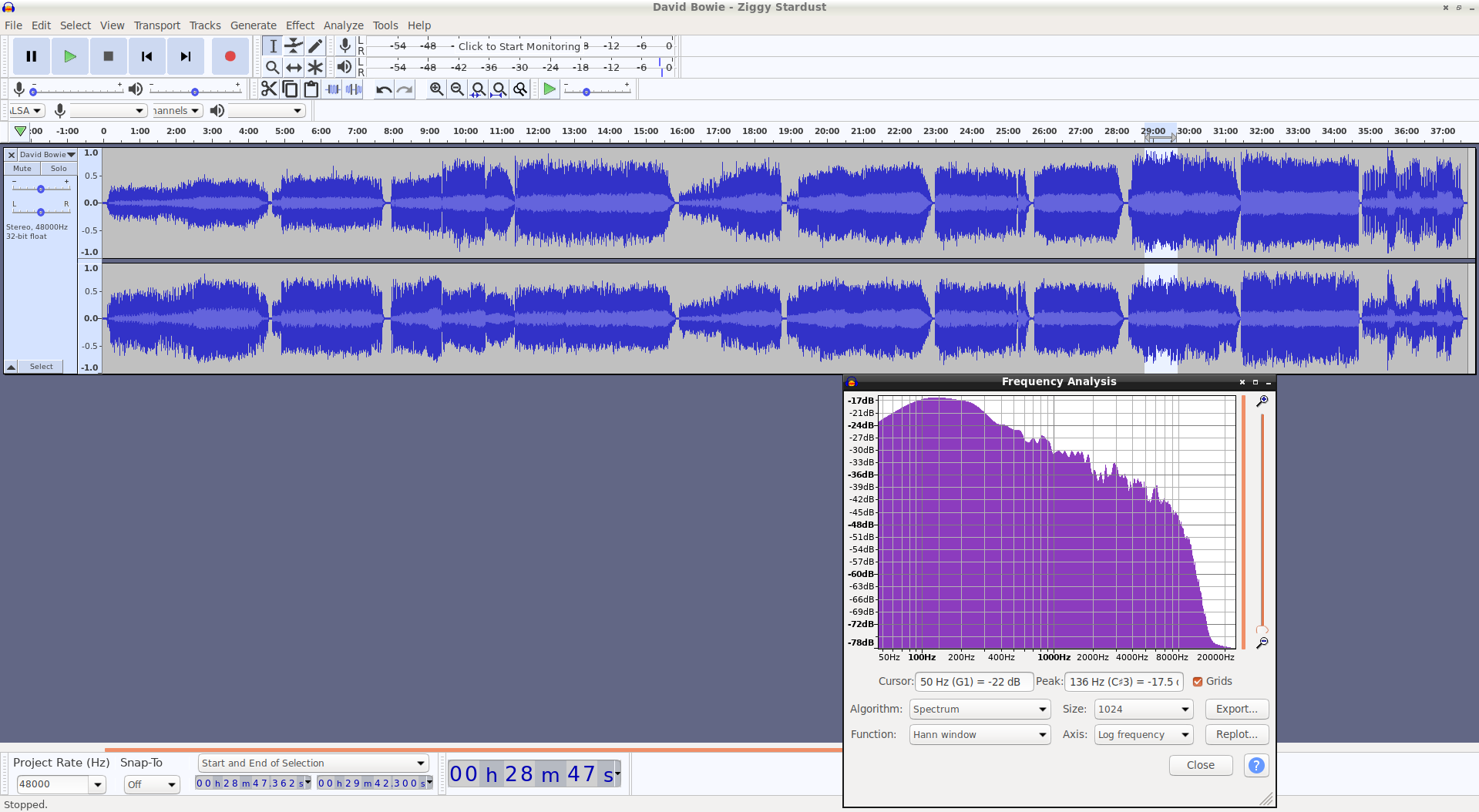Open the David Bowie track name dropdown
This screenshot has height=812, width=1479.
tap(47, 155)
